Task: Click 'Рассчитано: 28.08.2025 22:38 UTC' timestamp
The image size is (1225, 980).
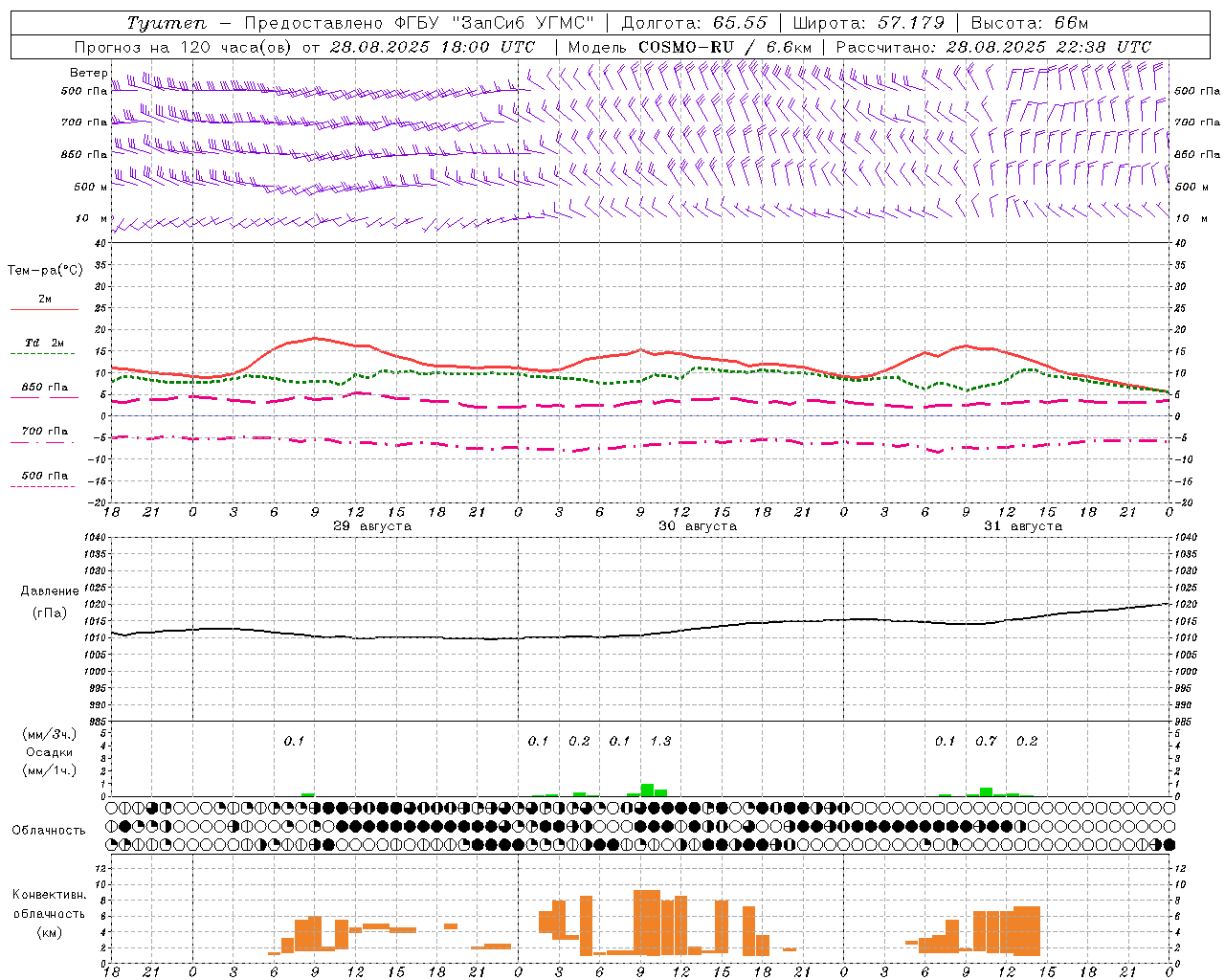Action: coord(993,47)
